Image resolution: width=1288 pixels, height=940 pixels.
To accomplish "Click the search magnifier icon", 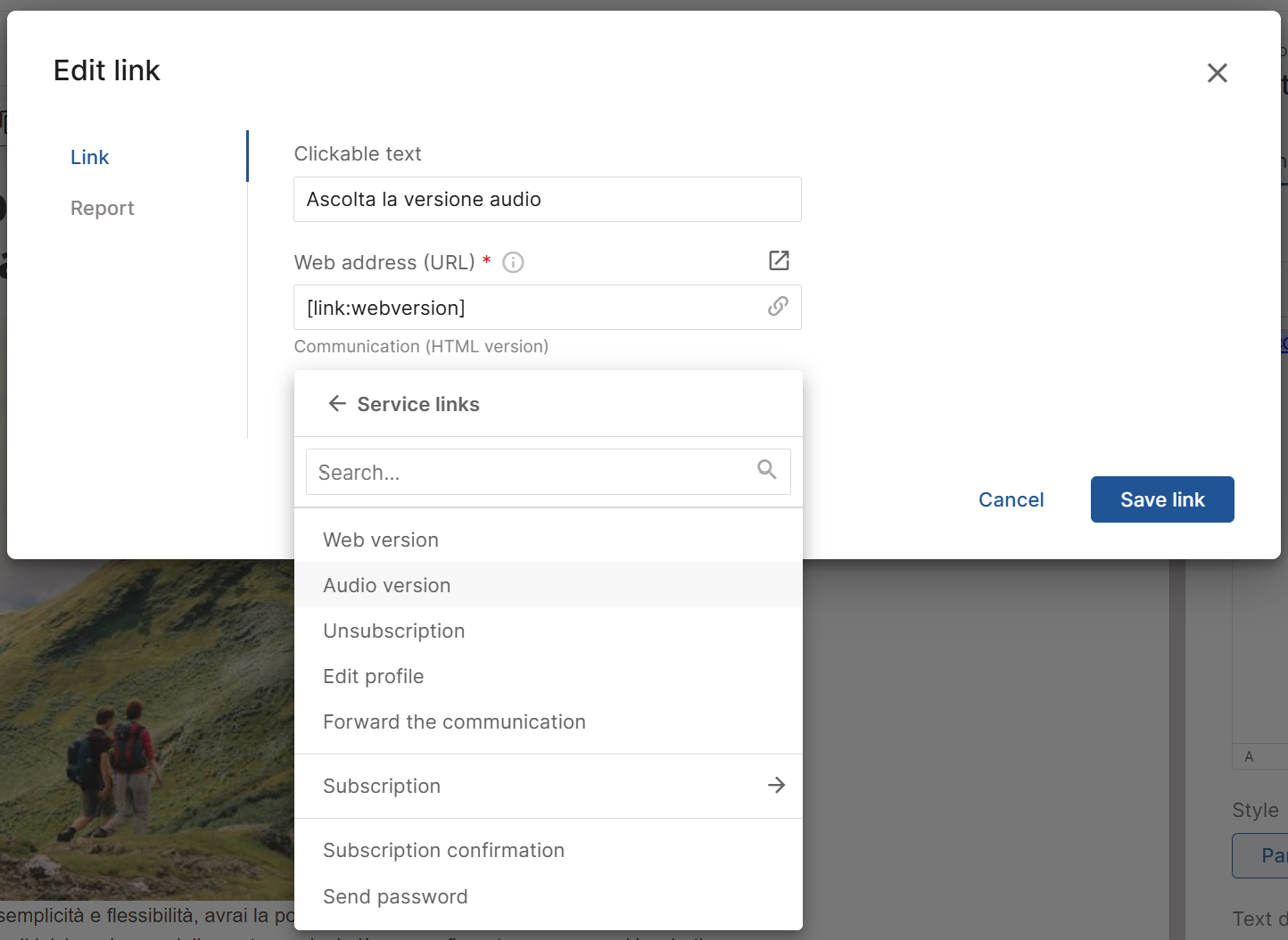I will click(766, 469).
